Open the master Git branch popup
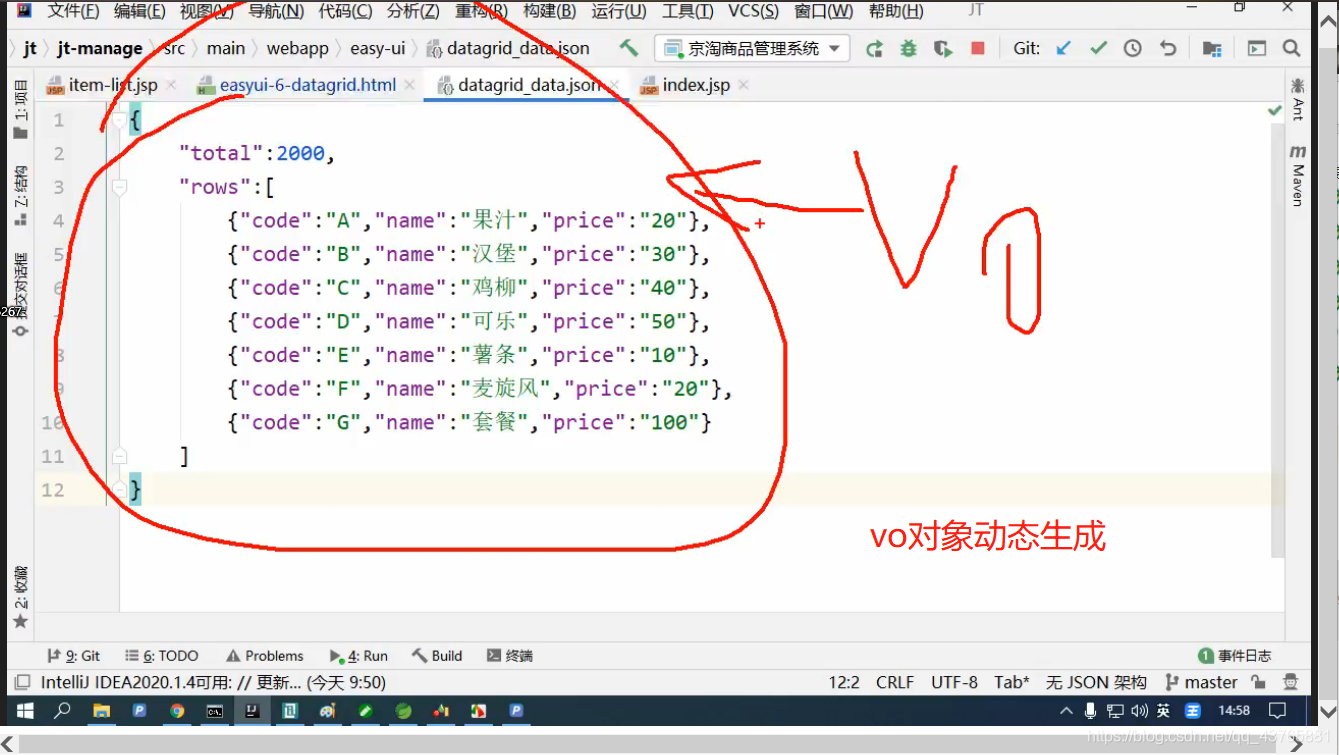 point(1201,682)
